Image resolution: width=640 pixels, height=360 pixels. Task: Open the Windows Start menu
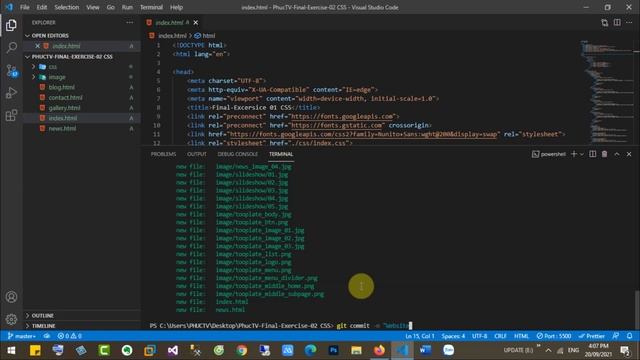pyautogui.click(x=11, y=350)
